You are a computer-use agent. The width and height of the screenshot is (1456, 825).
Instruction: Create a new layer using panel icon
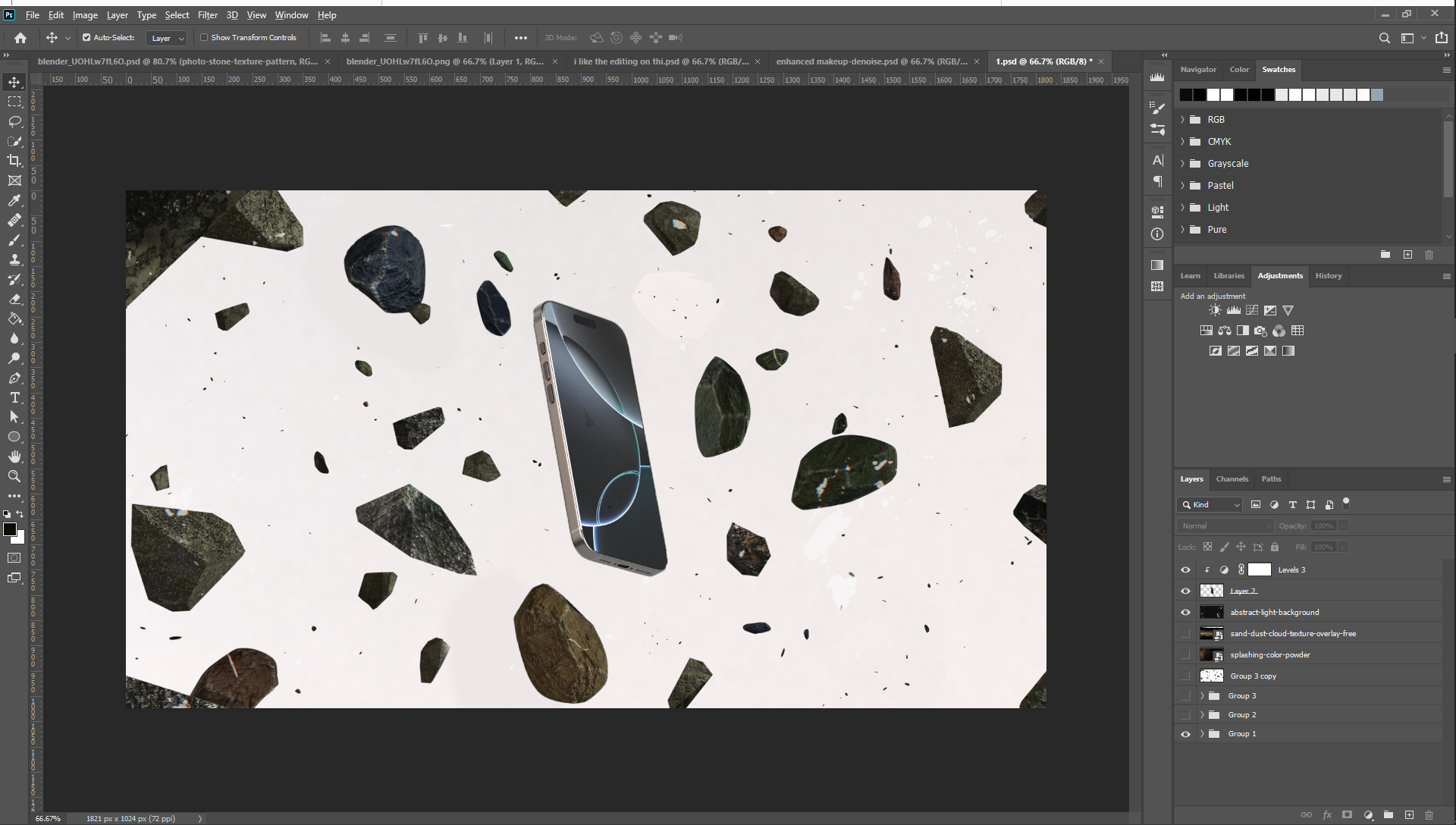tap(1409, 815)
